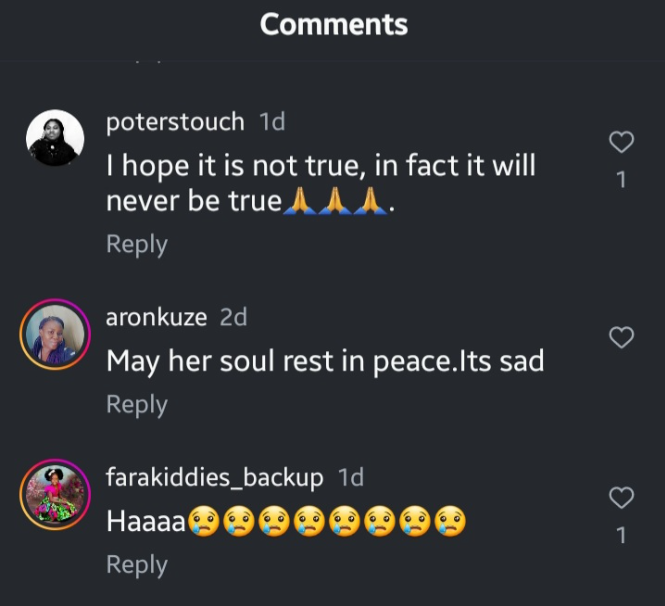The image size is (665, 606).
Task: Select the 'May her soul rest in peace' text
Action: click(x=325, y=361)
